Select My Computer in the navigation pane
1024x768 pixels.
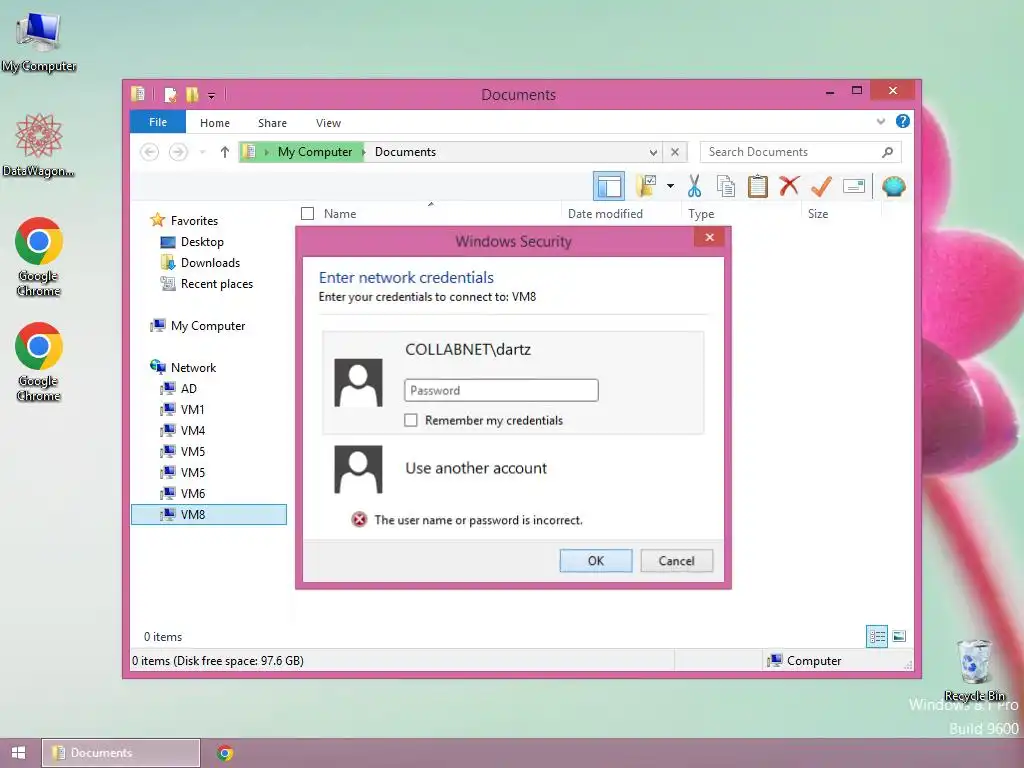click(x=208, y=326)
